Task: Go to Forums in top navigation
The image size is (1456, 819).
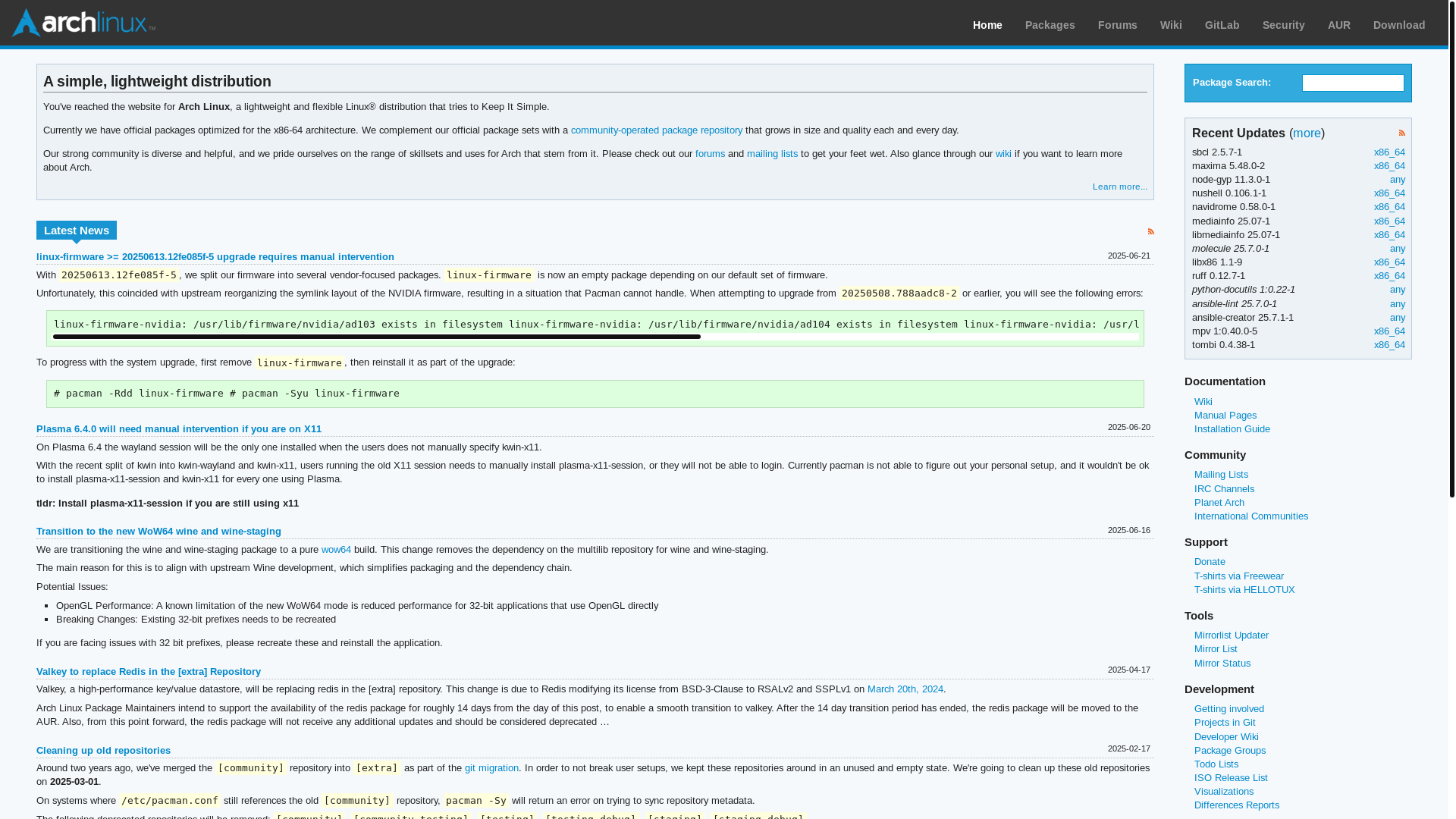Action: tap(1117, 25)
